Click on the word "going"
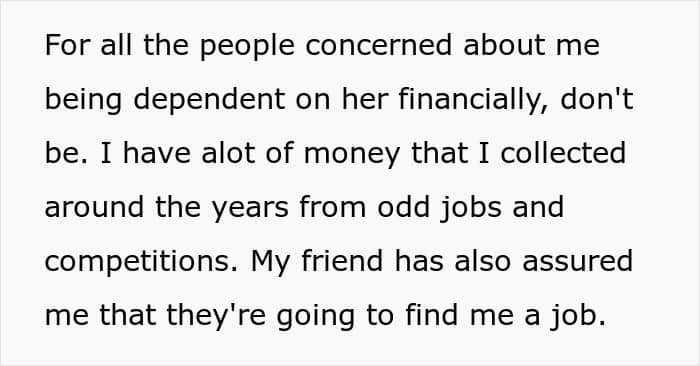The height and width of the screenshot is (366, 700). click(315, 317)
